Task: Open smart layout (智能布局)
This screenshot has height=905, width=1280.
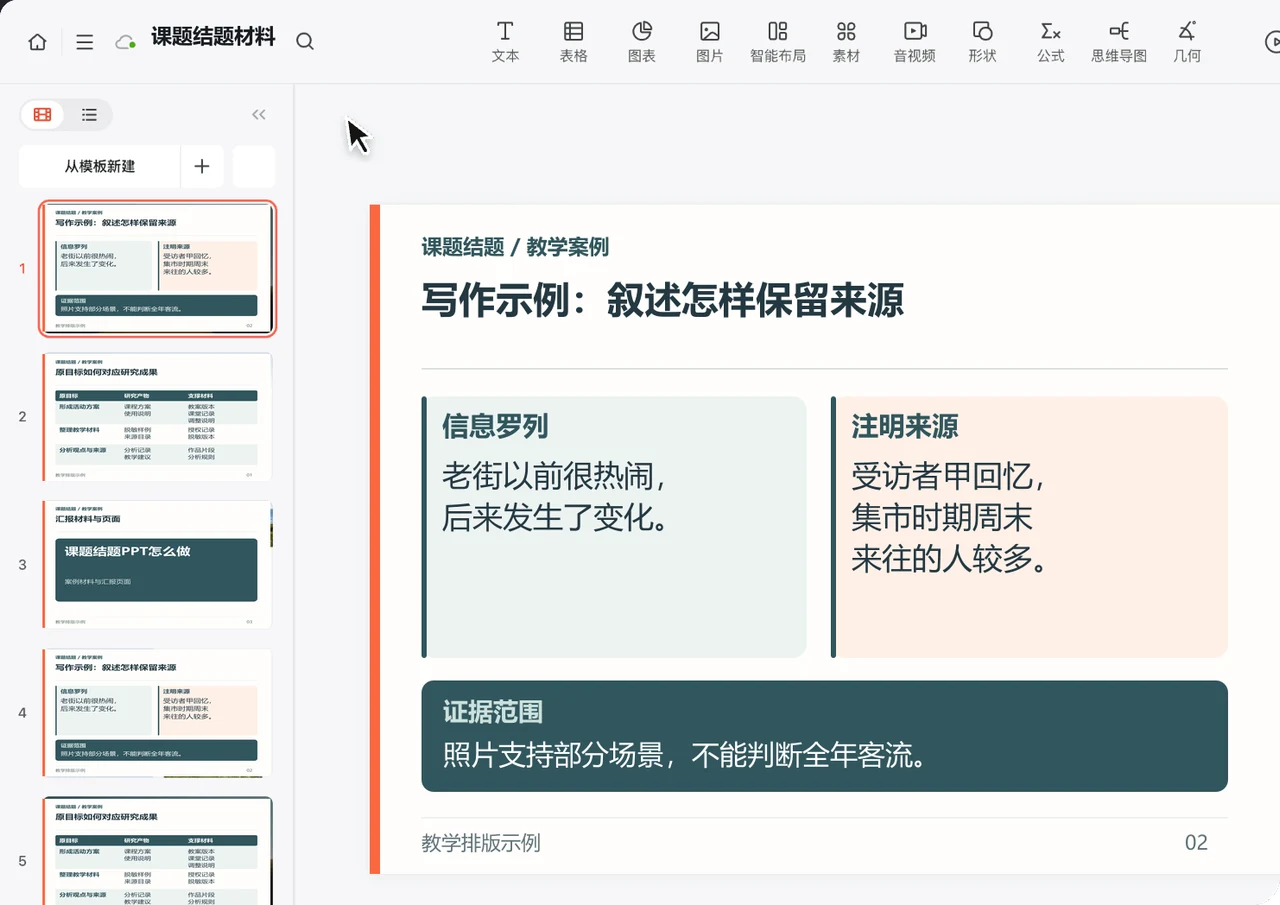Action: (778, 42)
